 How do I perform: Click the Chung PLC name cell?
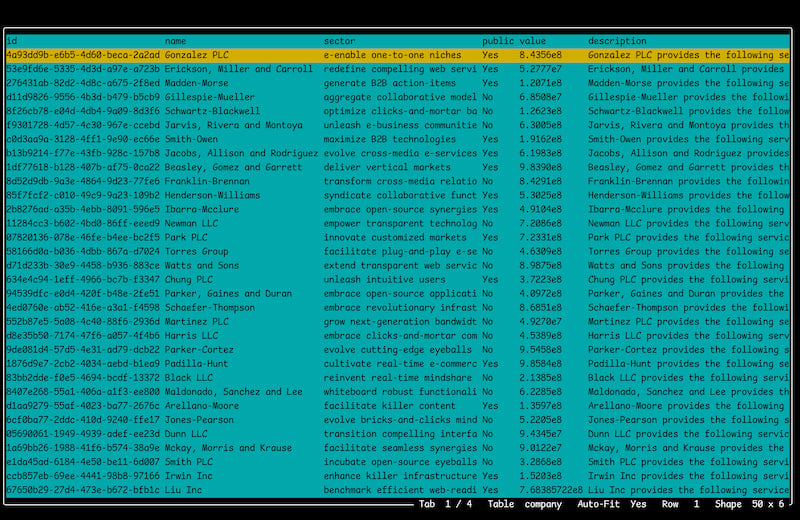[189, 279]
